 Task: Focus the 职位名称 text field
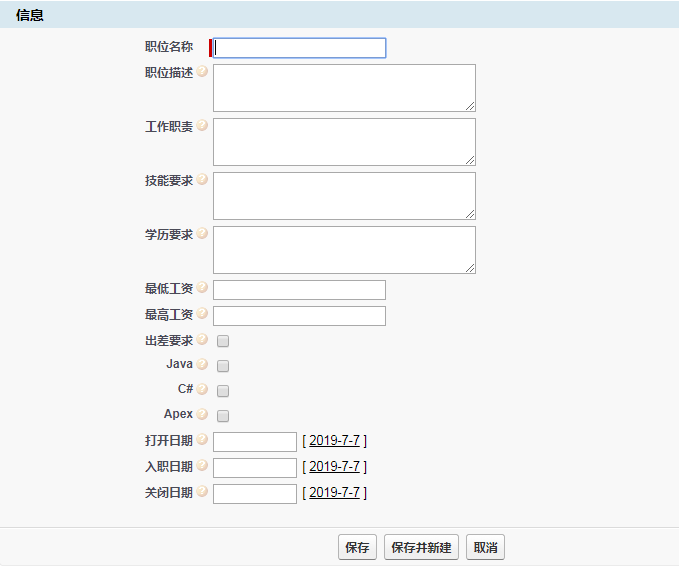click(x=300, y=48)
